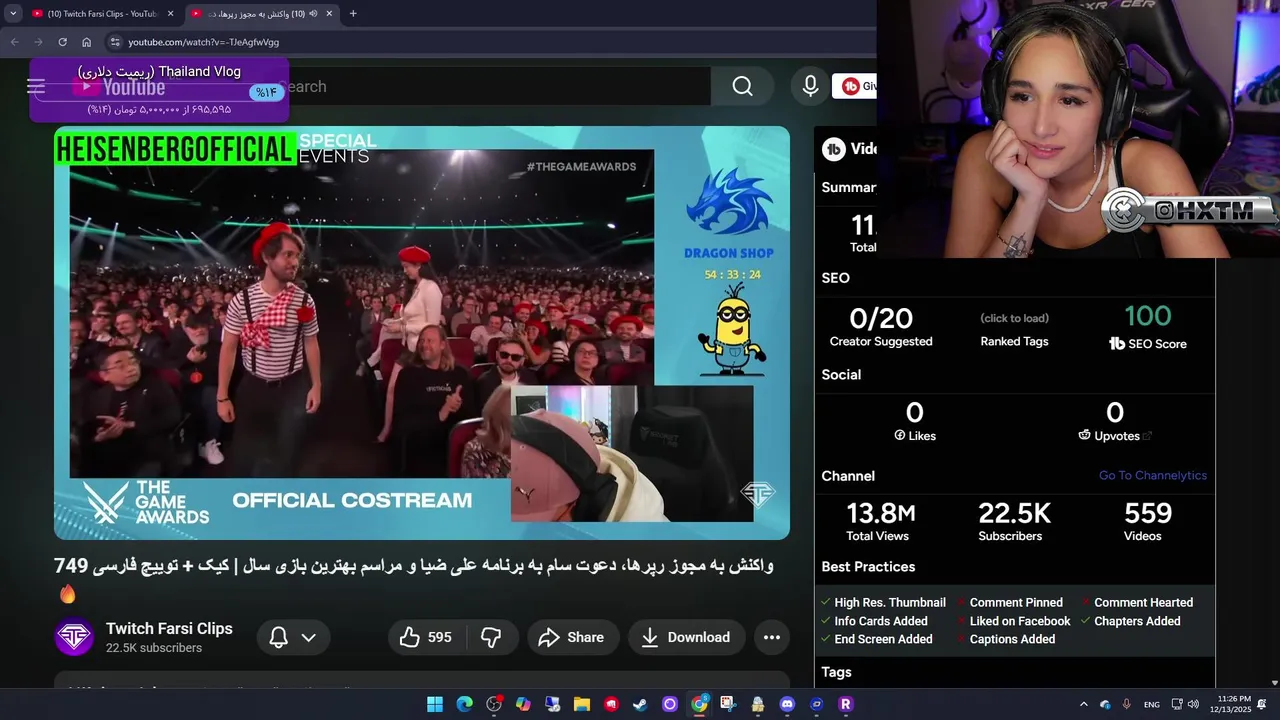The image size is (1280, 720).
Task: Open site information icon in address bar
Action: (x=115, y=42)
